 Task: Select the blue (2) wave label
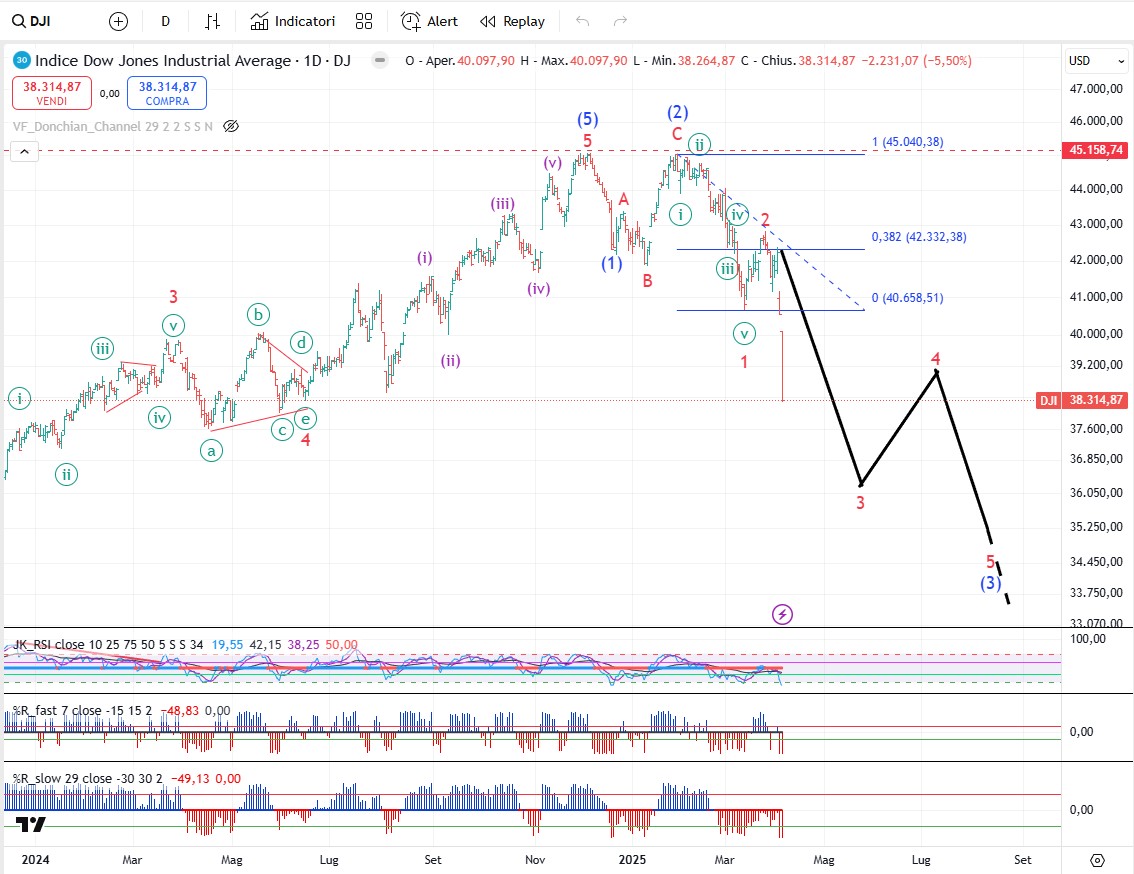pyautogui.click(x=678, y=112)
